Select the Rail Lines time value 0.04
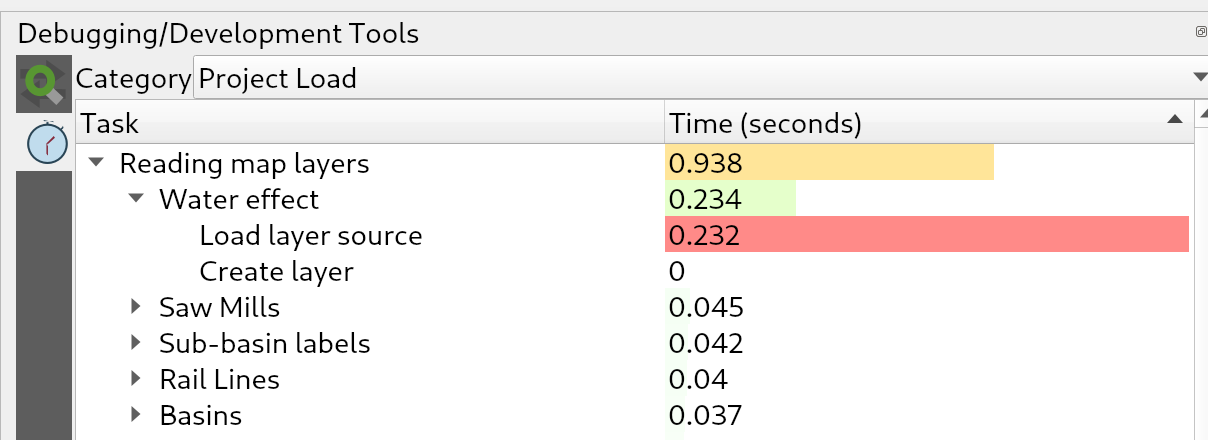The image size is (1208, 440). (698, 380)
